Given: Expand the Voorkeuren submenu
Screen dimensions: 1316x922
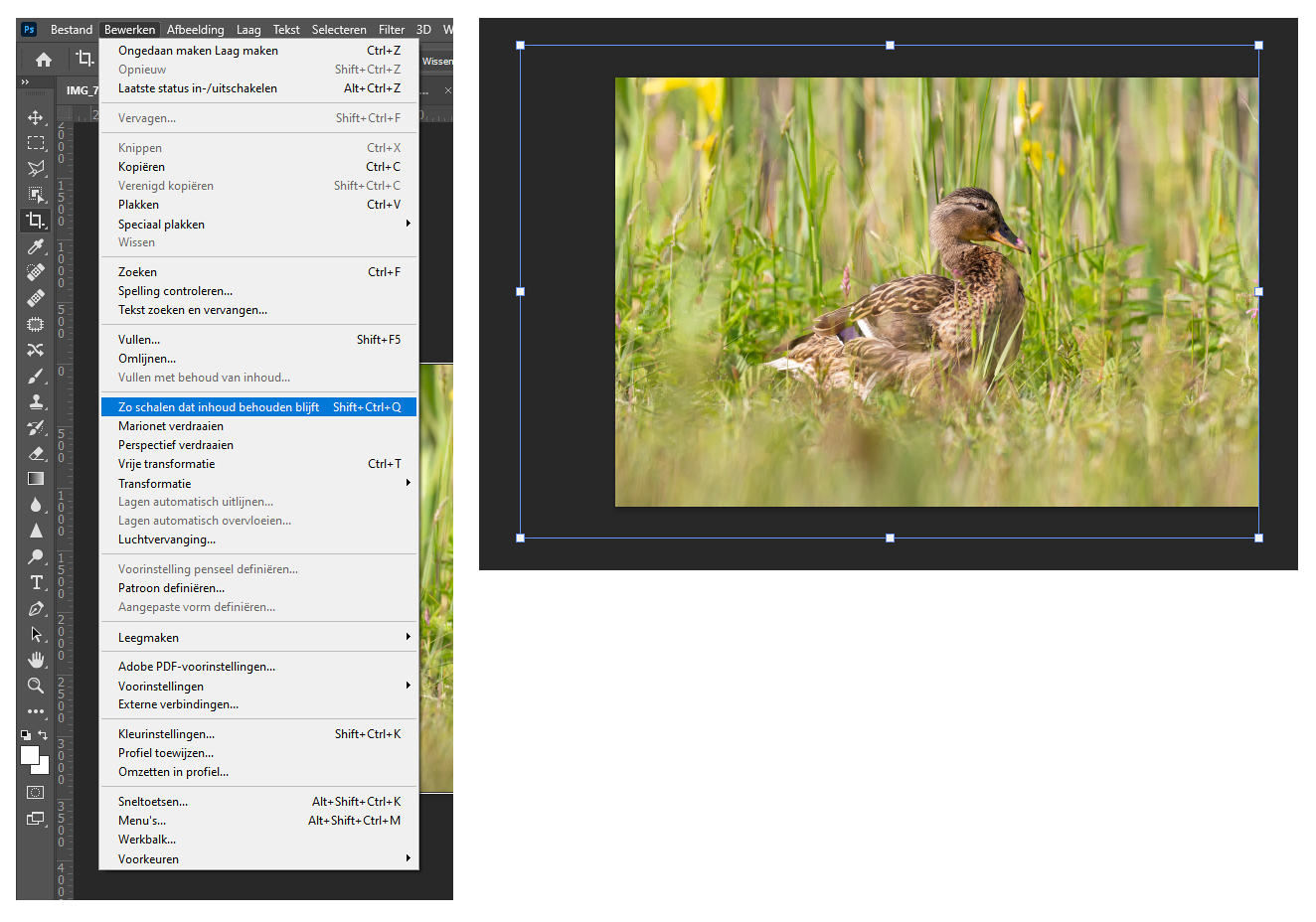Looking at the screenshot, I should 258,859.
